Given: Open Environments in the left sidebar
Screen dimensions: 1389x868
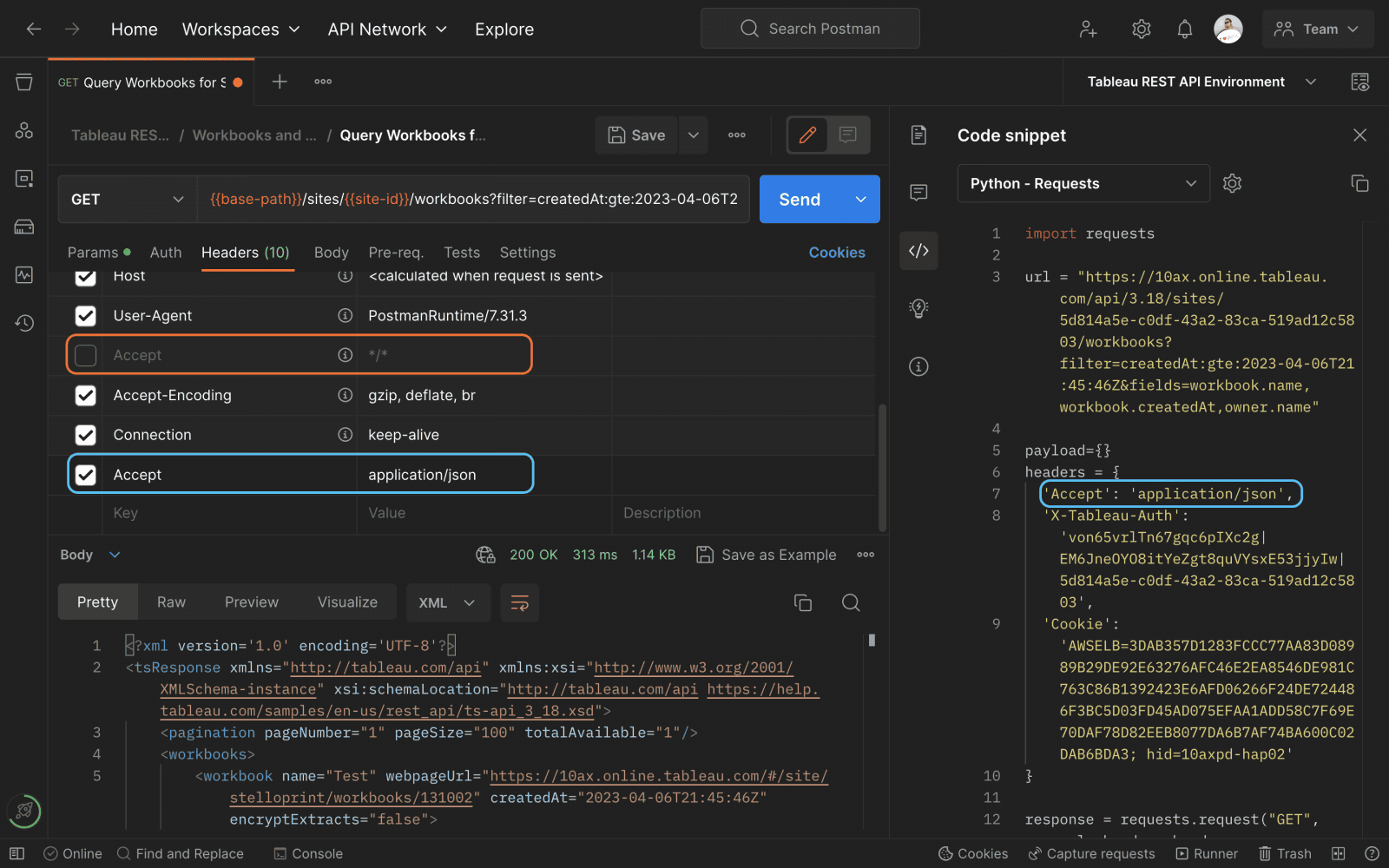Looking at the screenshot, I should (24, 178).
